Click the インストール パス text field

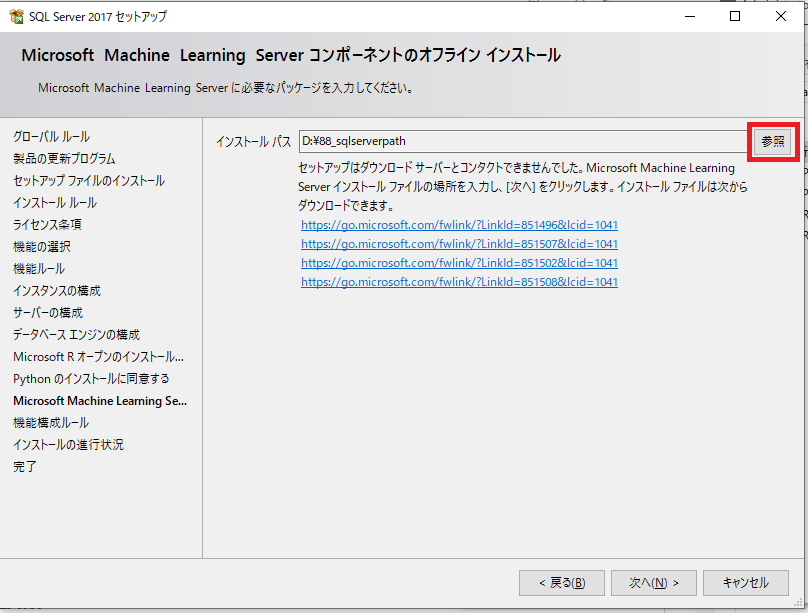coord(523,141)
